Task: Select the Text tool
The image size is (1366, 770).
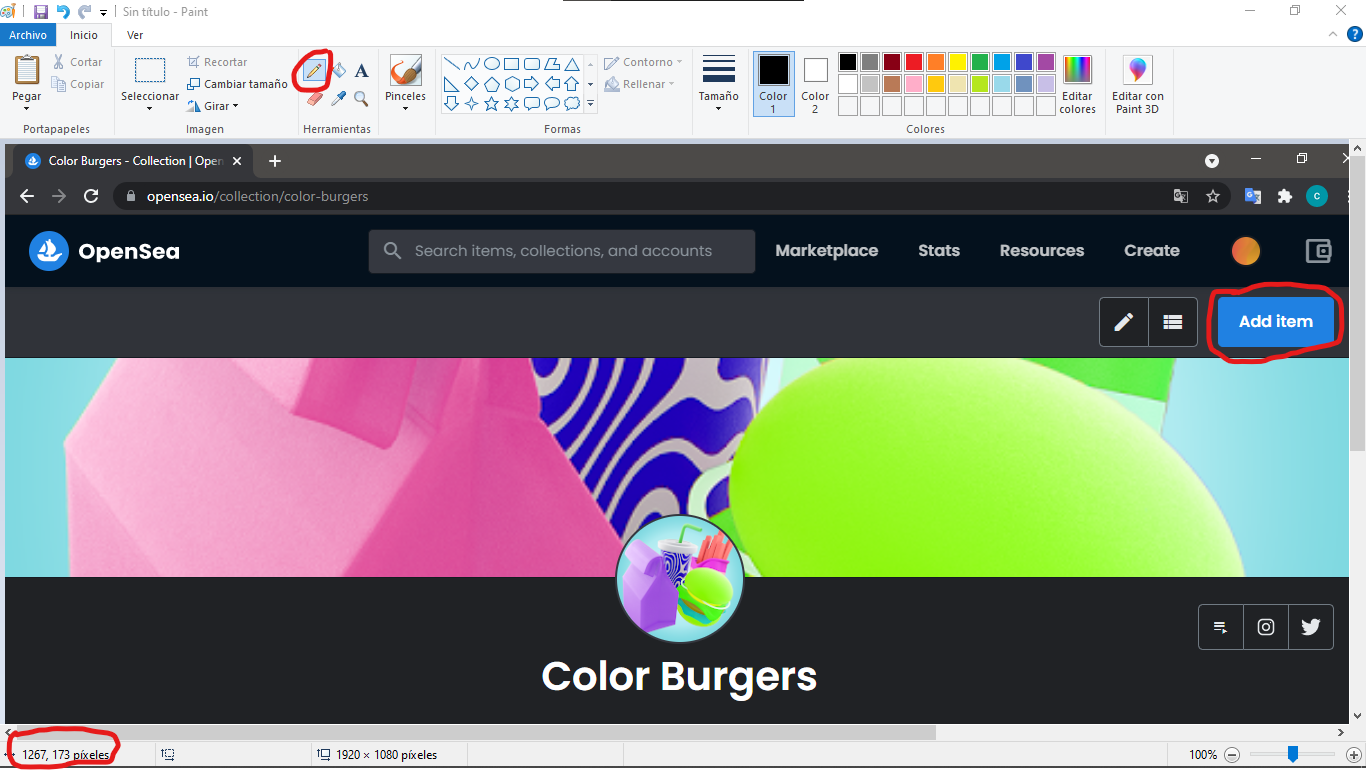Action: pyautogui.click(x=361, y=70)
